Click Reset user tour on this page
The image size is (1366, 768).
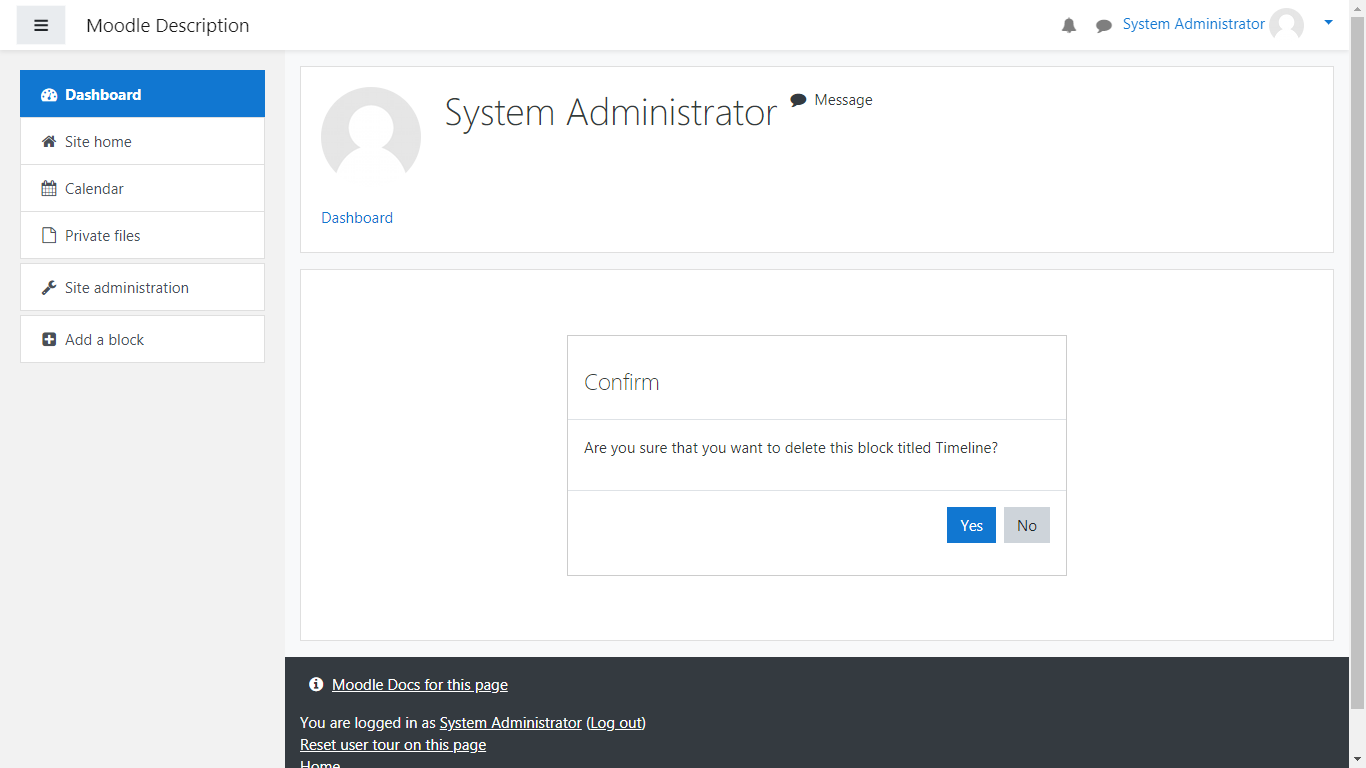[x=393, y=745]
